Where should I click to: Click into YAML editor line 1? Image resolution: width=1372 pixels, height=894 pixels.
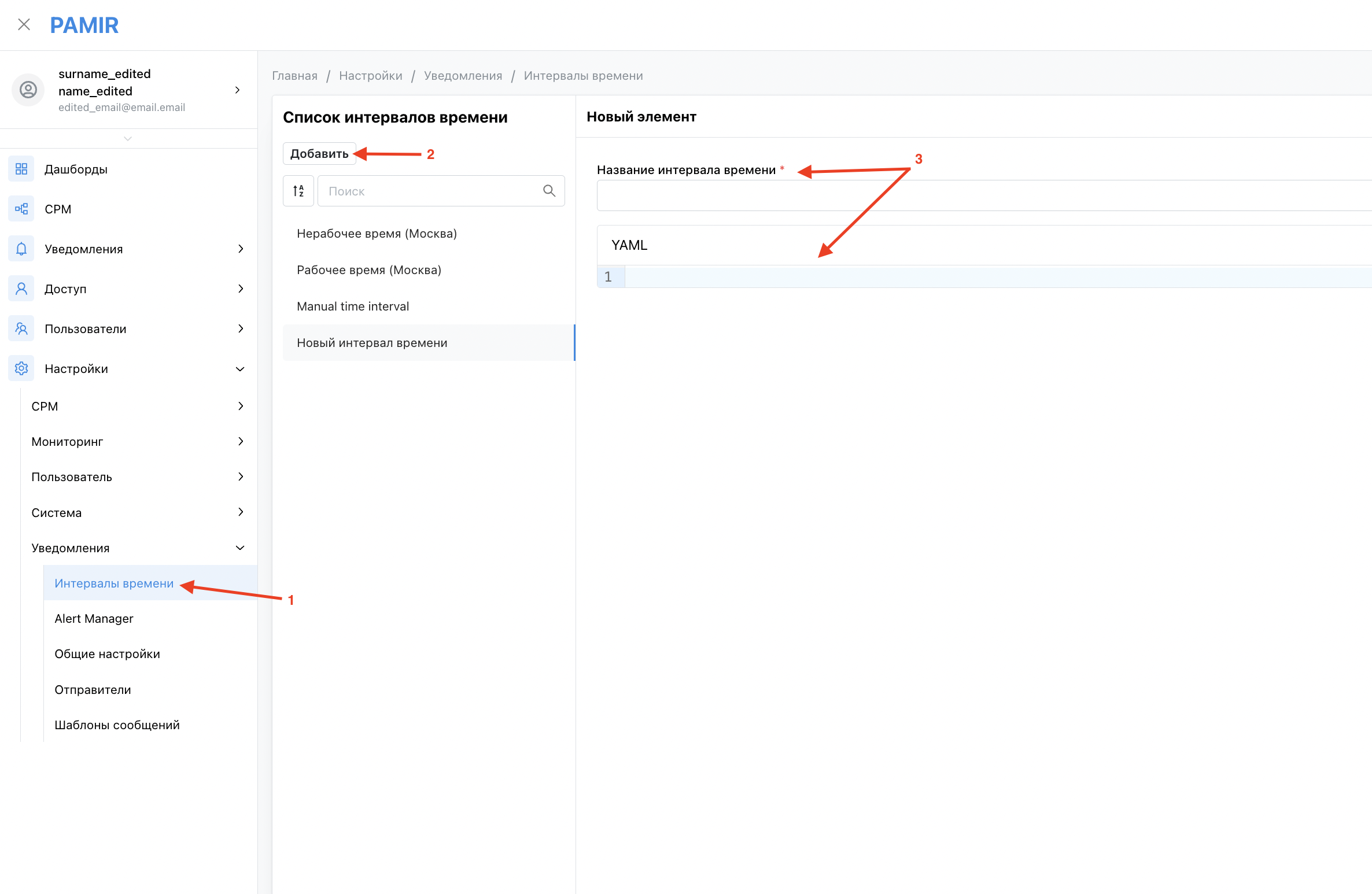[x=998, y=277]
